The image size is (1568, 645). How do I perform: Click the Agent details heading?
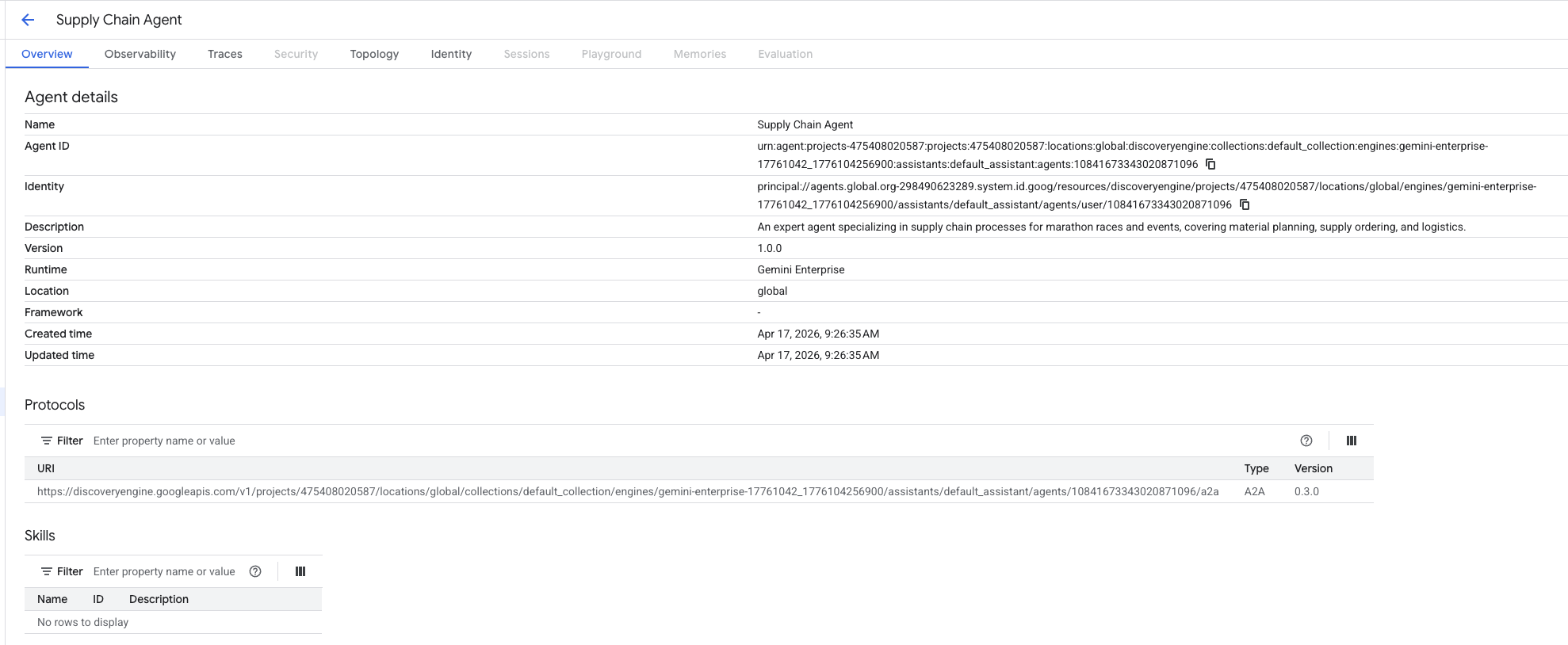pyautogui.click(x=71, y=97)
